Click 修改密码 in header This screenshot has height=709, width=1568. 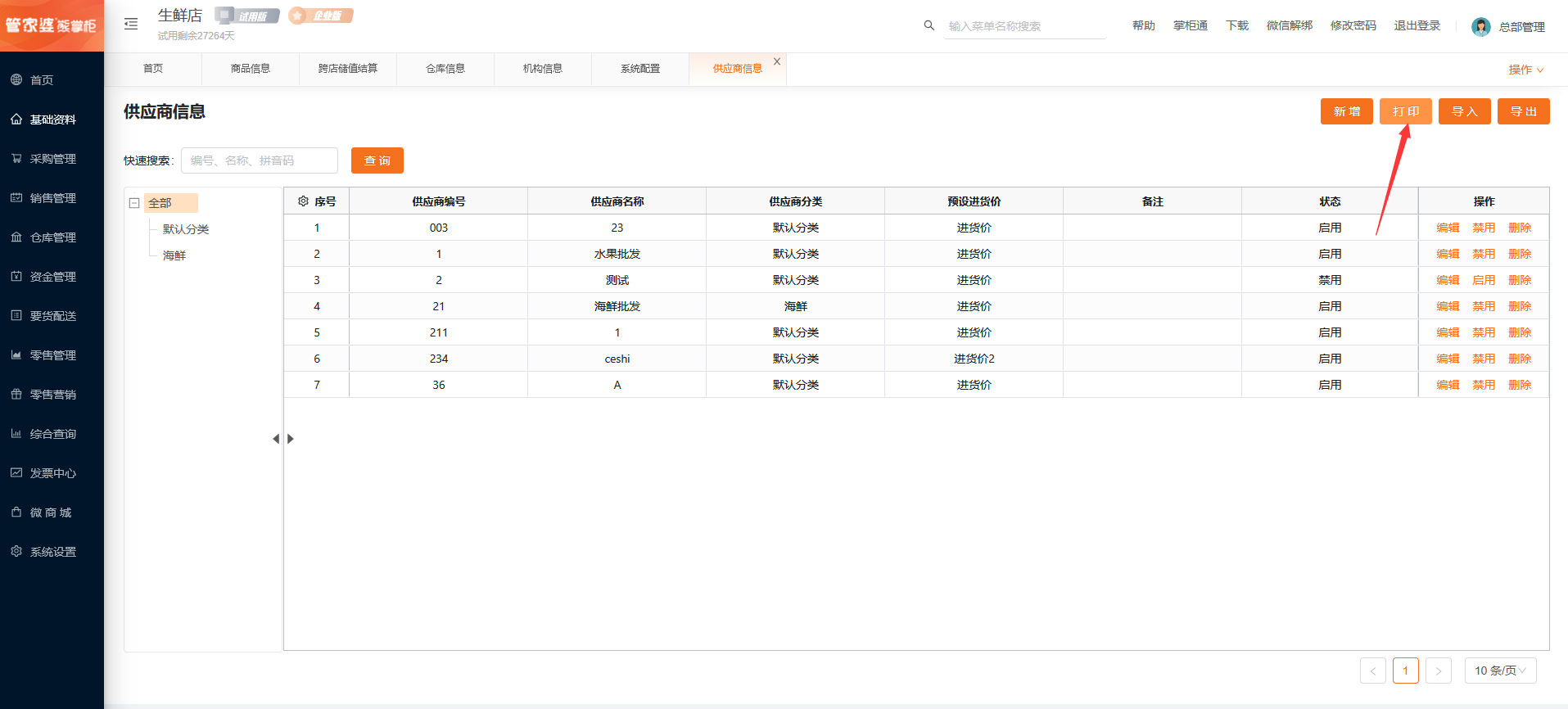(x=1353, y=25)
